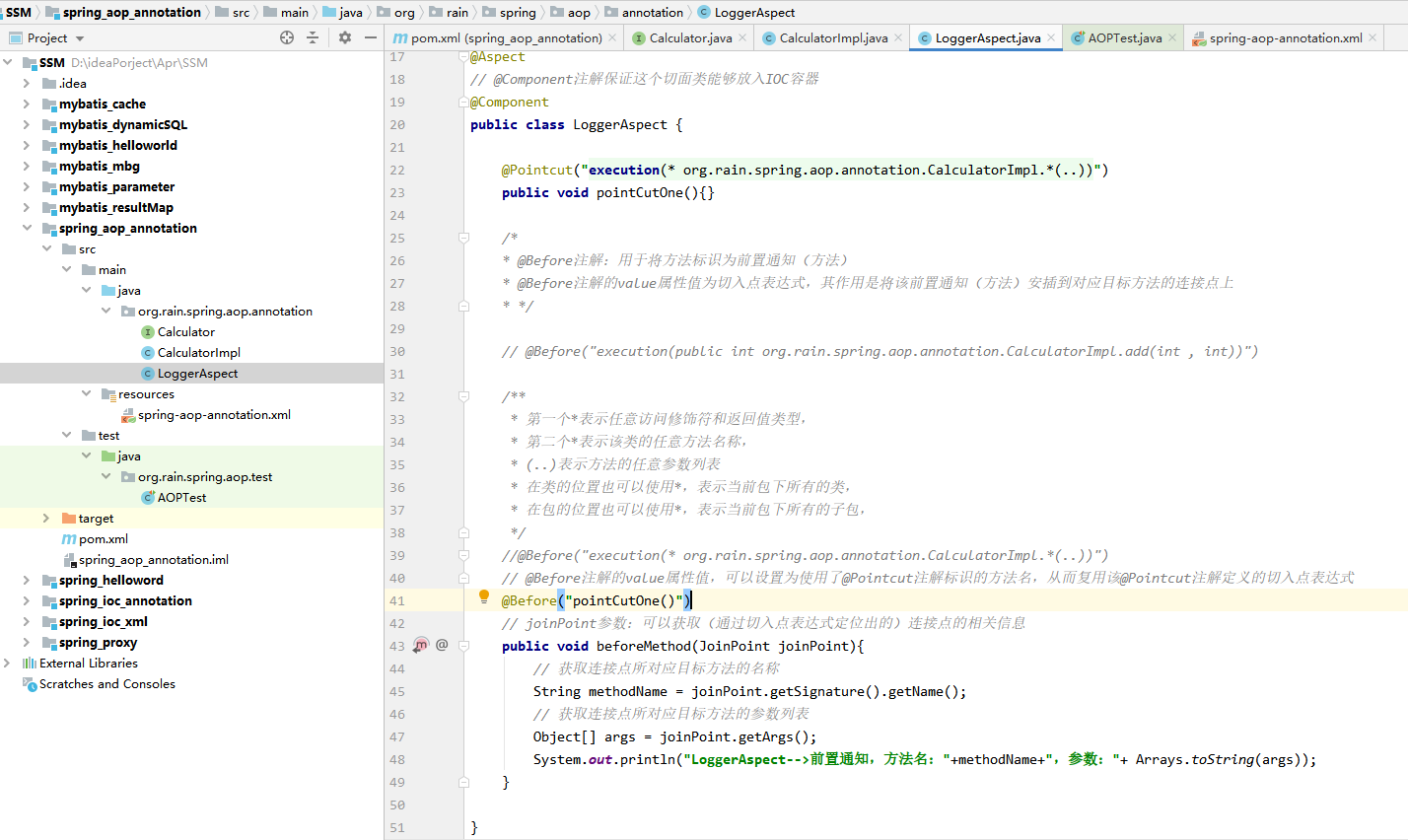
Task: Open Project panel settings gear
Action: pos(344,37)
